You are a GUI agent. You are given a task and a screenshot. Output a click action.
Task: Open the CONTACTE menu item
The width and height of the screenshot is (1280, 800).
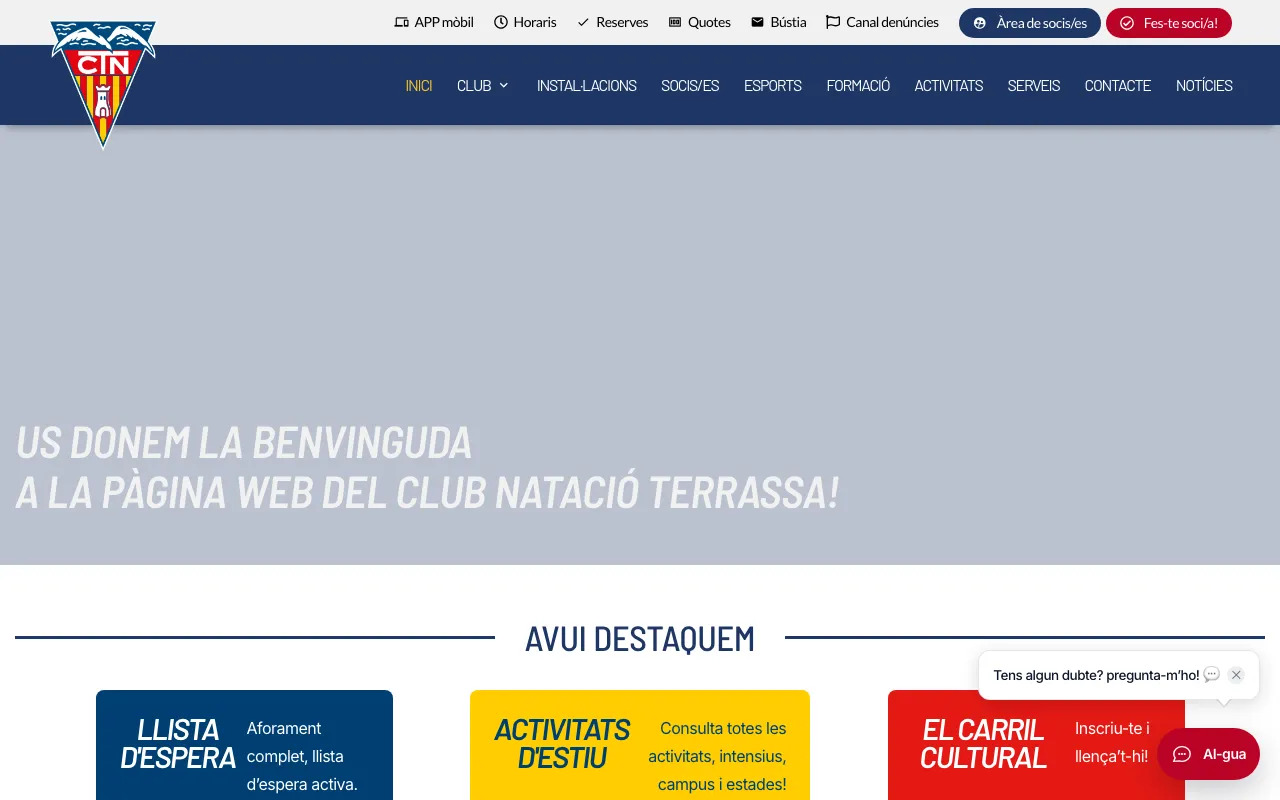(x=1118, y=85)
